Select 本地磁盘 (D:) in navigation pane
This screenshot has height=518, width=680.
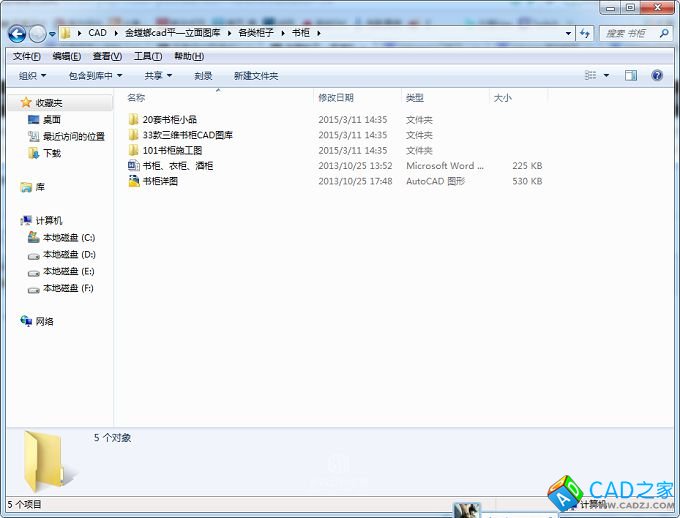(68, 255)
